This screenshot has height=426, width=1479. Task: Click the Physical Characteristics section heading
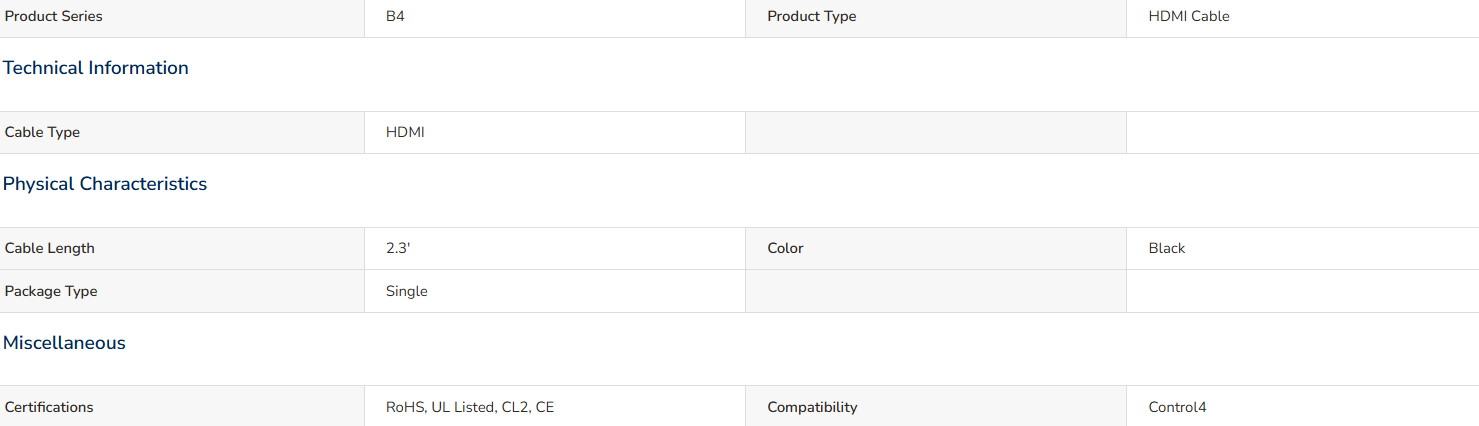pyautogui.click(x=105, y=184)
